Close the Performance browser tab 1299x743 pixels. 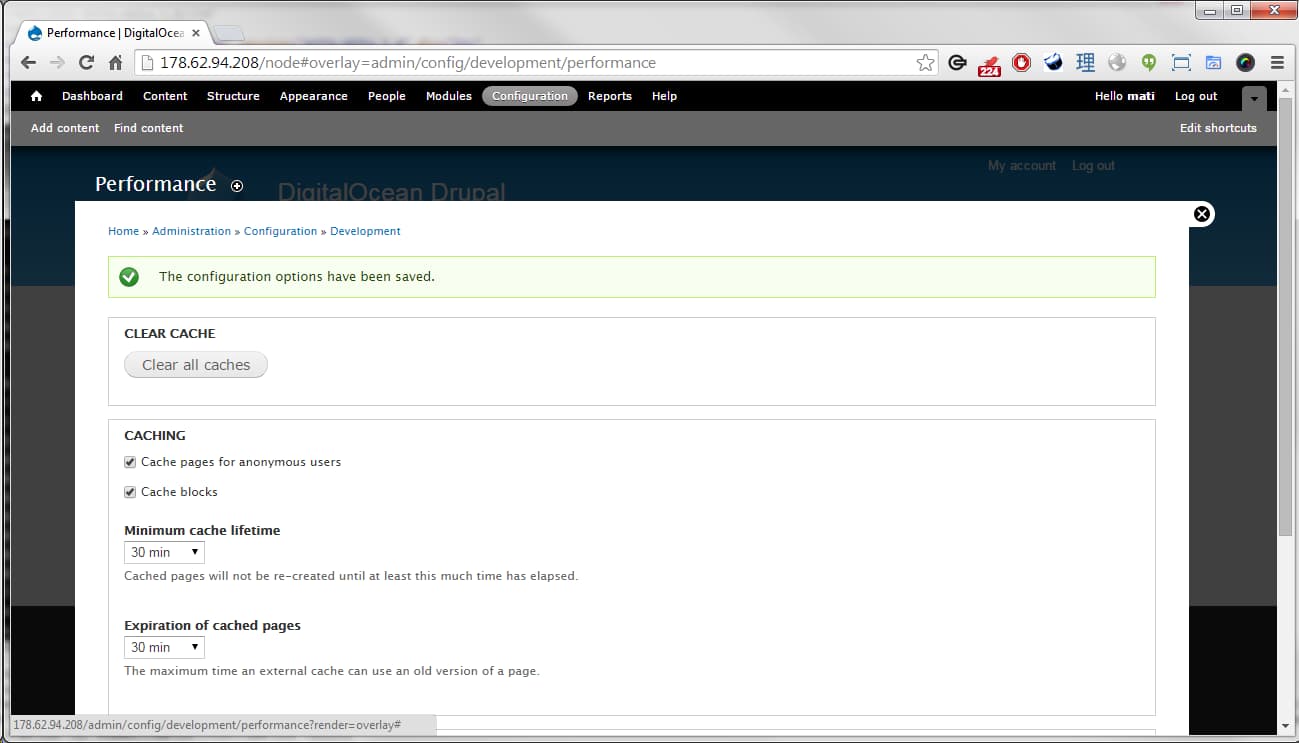pos(196,33)
